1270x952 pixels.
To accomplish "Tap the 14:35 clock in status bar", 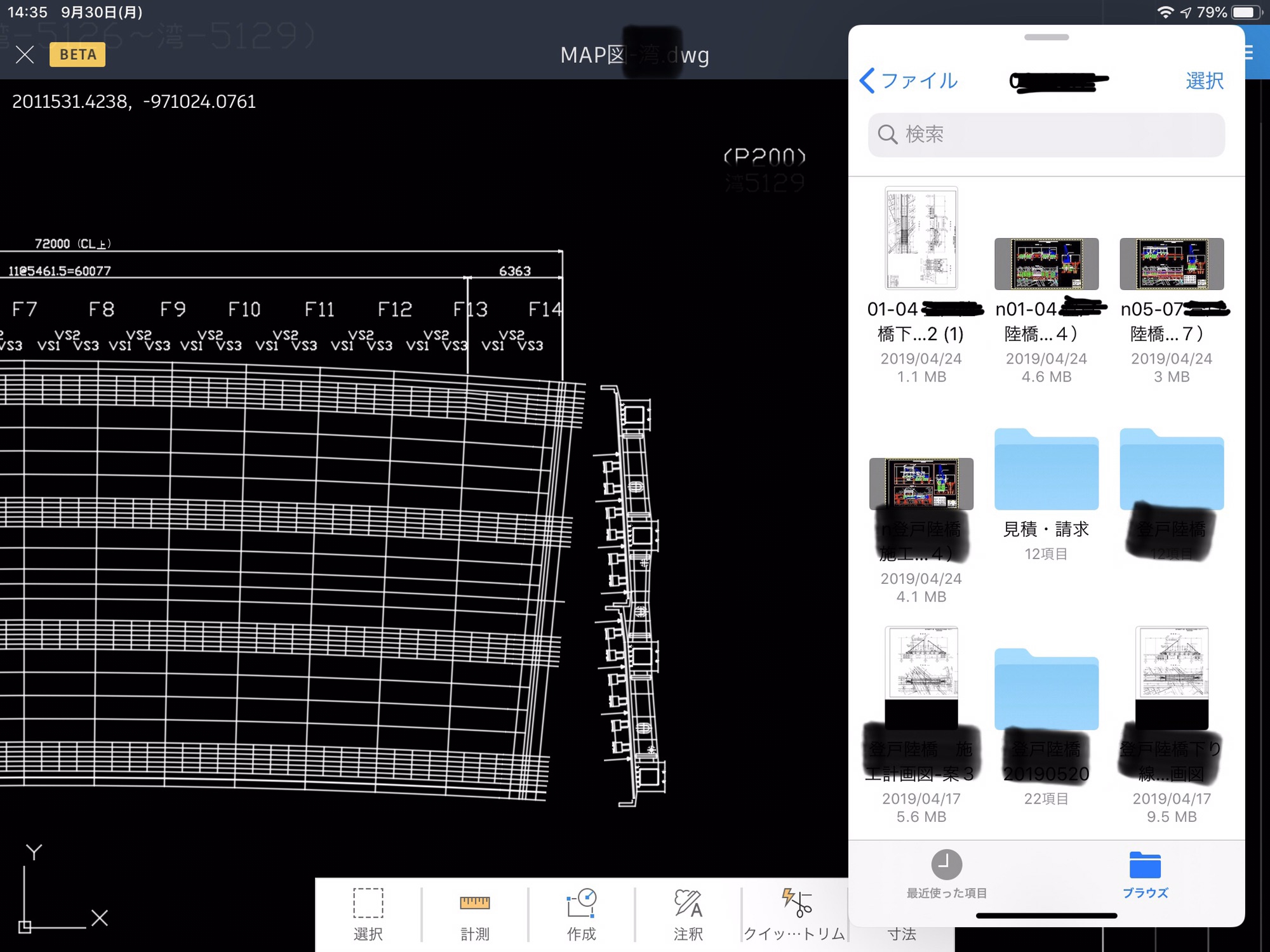I will click(27, 12).
